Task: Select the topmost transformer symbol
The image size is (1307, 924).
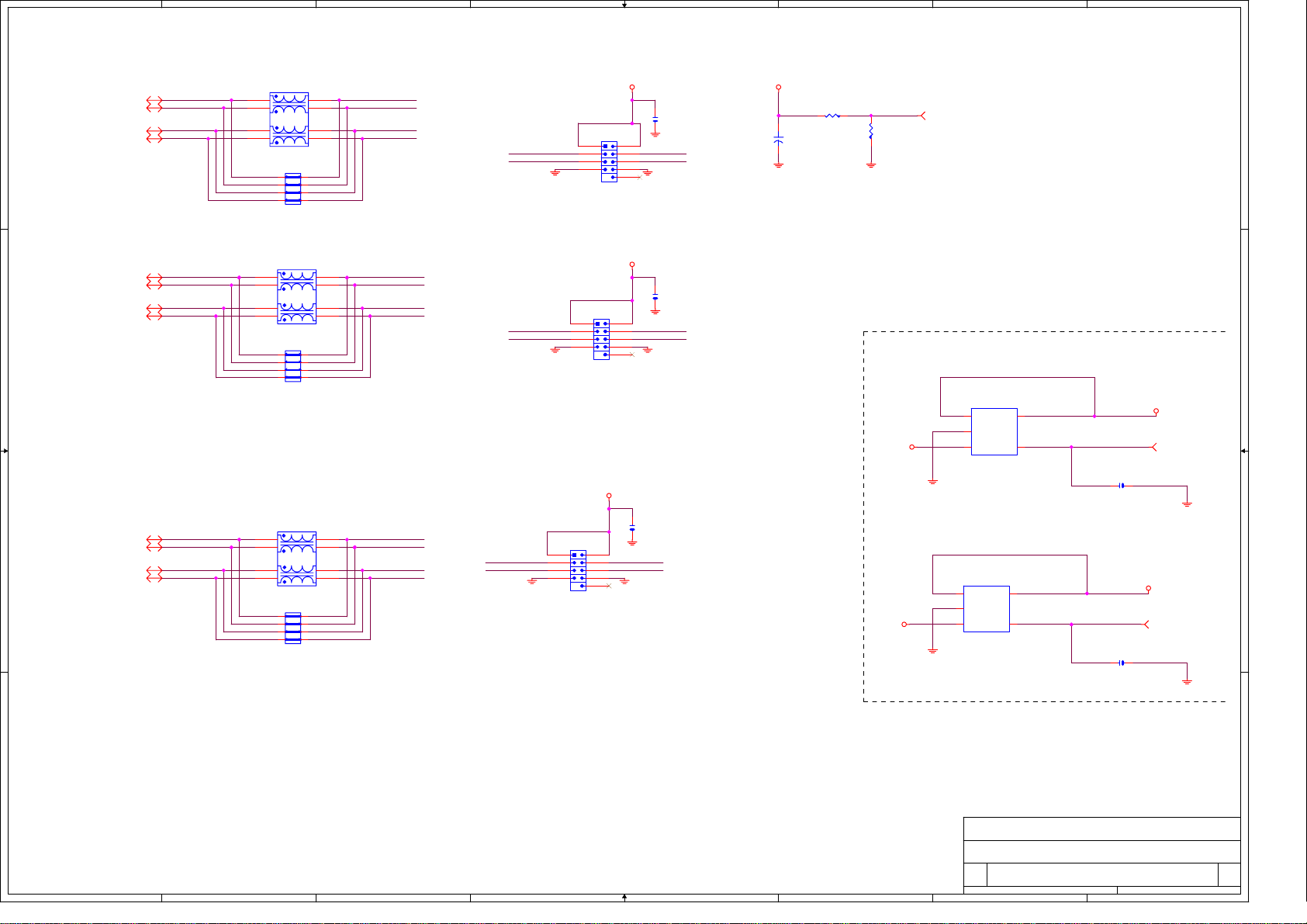Action: point(289,119)
